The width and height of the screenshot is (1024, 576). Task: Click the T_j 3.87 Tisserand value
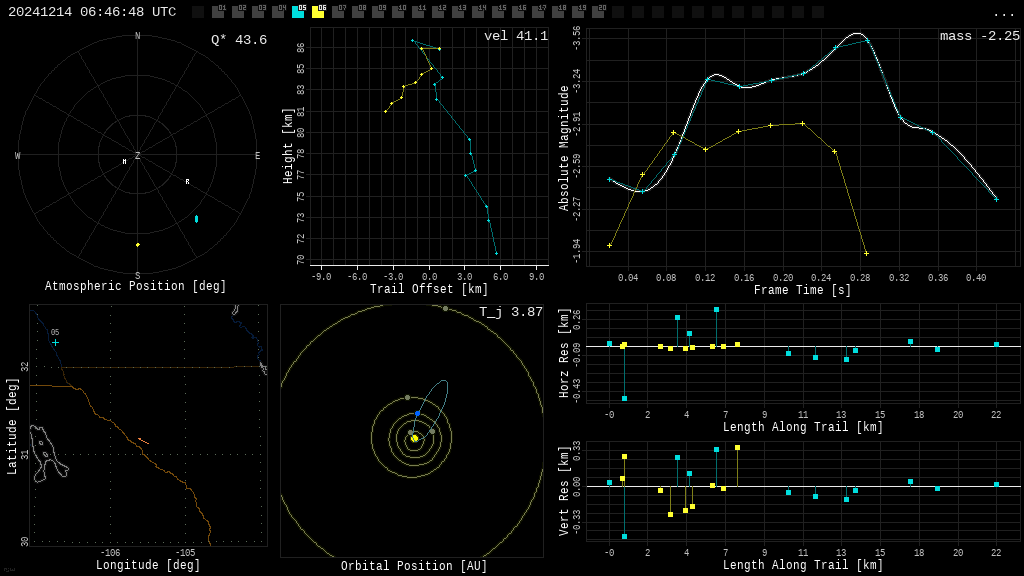pyautogui.click(x=510, y=313)
